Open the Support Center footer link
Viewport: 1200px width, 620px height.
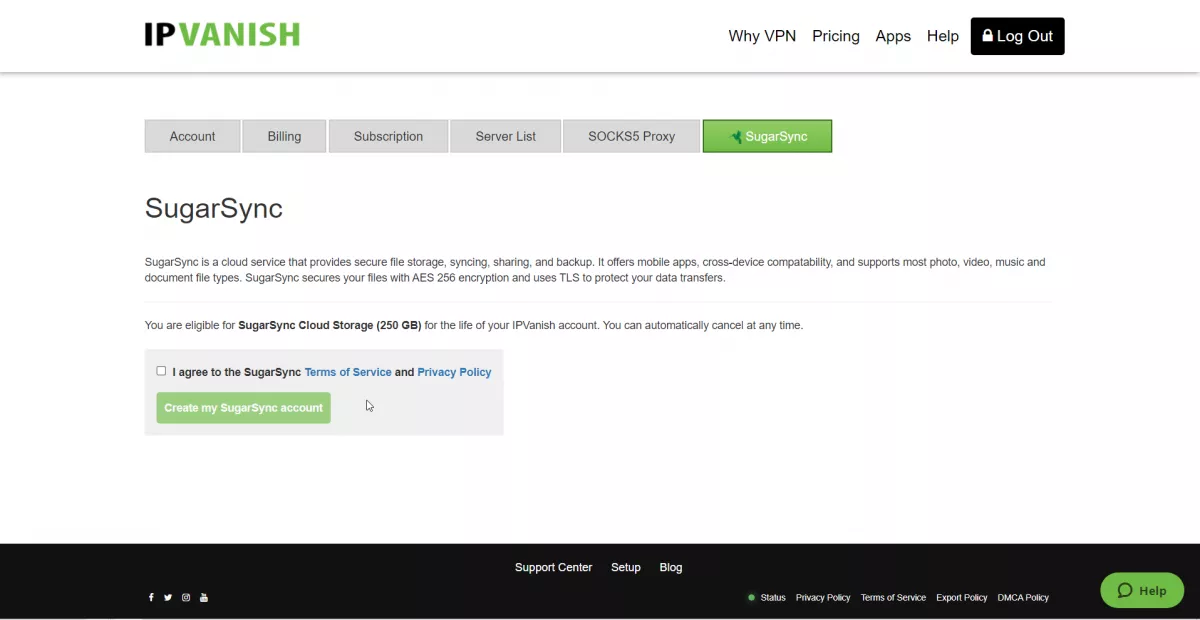tap(553, 567)
